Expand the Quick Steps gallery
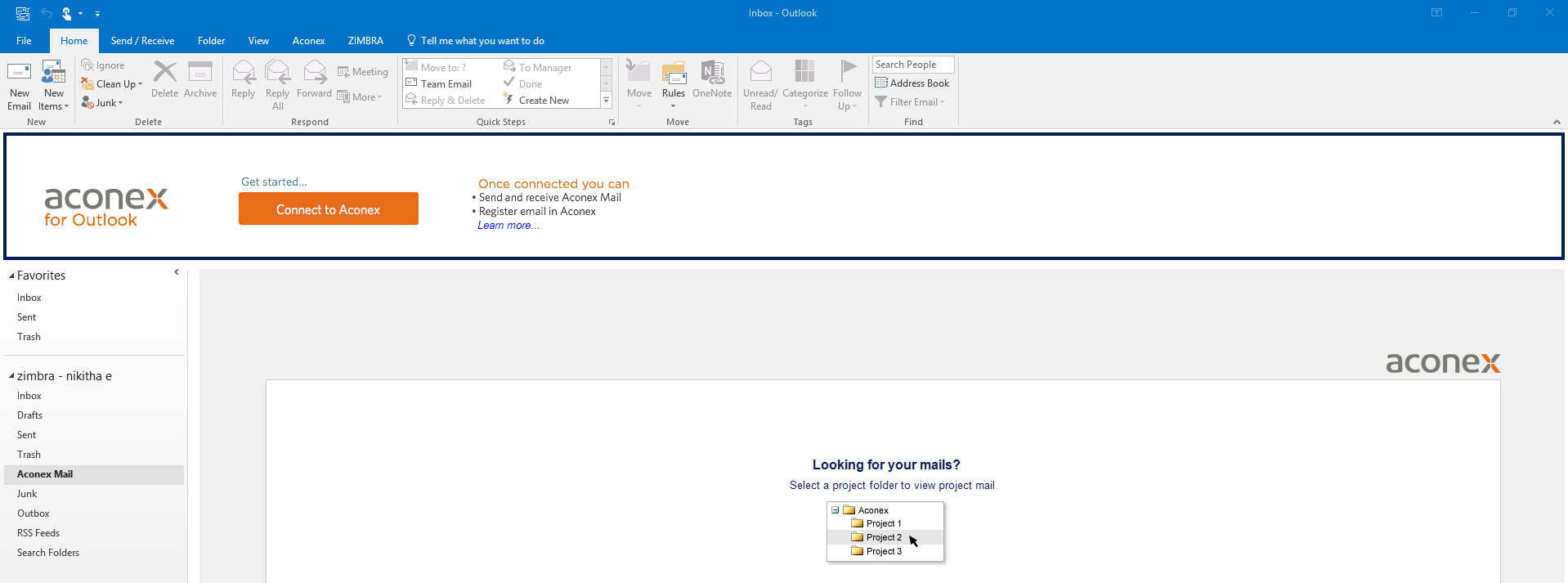 (x=607, y=101)
